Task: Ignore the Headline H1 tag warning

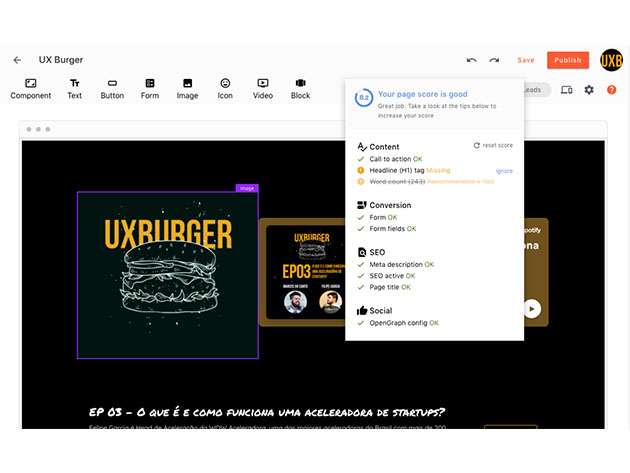Action: pos(504,171)
